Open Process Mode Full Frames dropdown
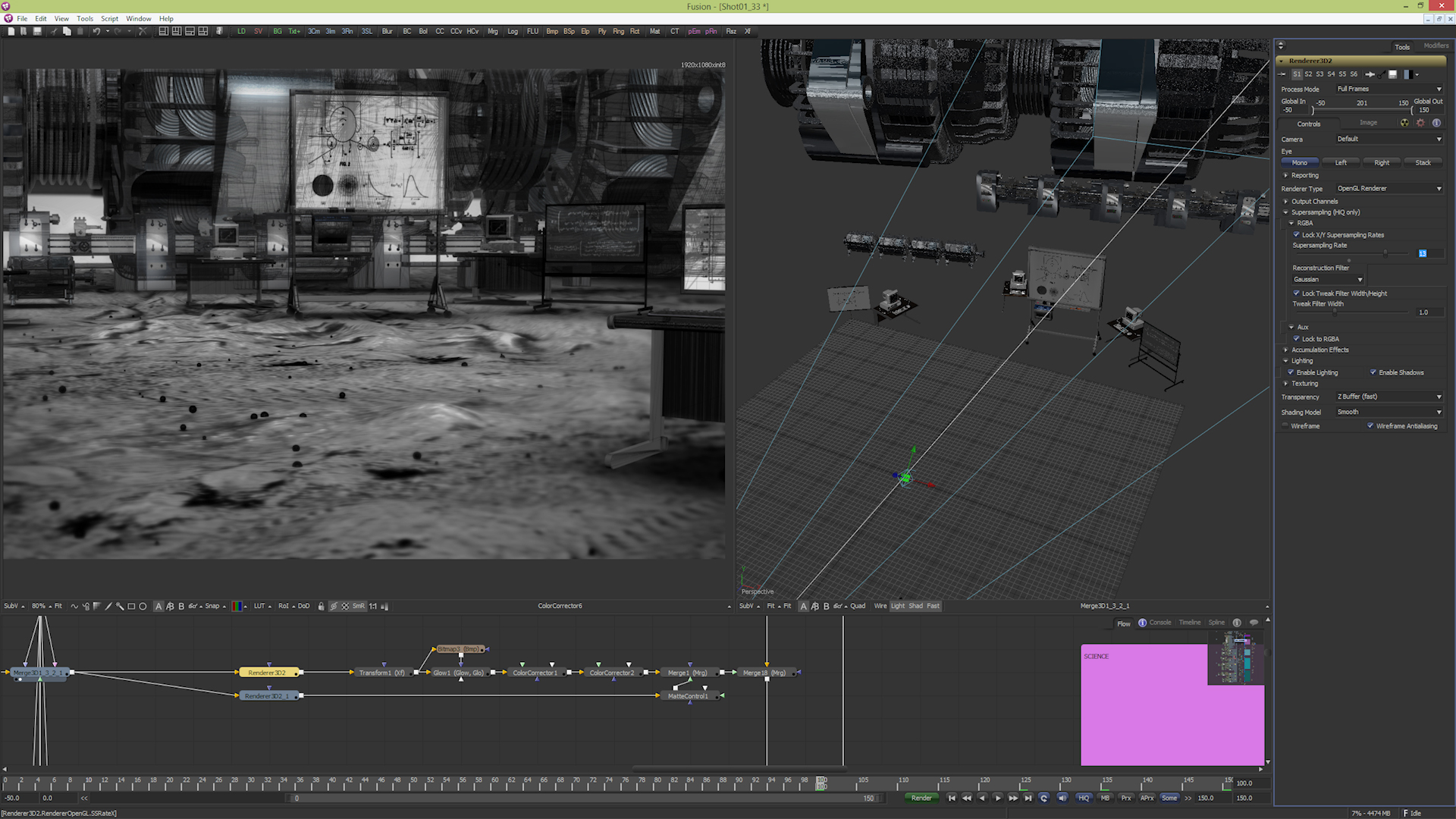This screenshot has width=1456, height=819. 1389,89
